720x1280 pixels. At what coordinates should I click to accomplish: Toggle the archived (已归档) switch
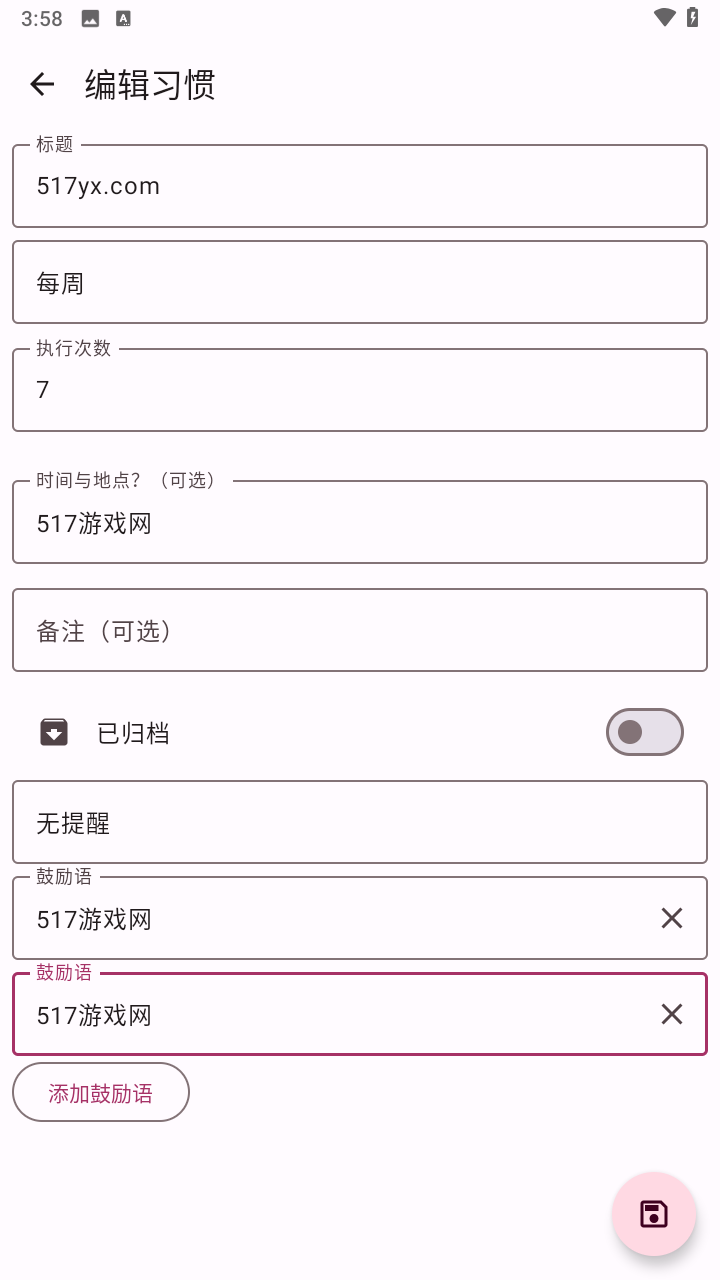pyautogui.click(x=644, y=732)
